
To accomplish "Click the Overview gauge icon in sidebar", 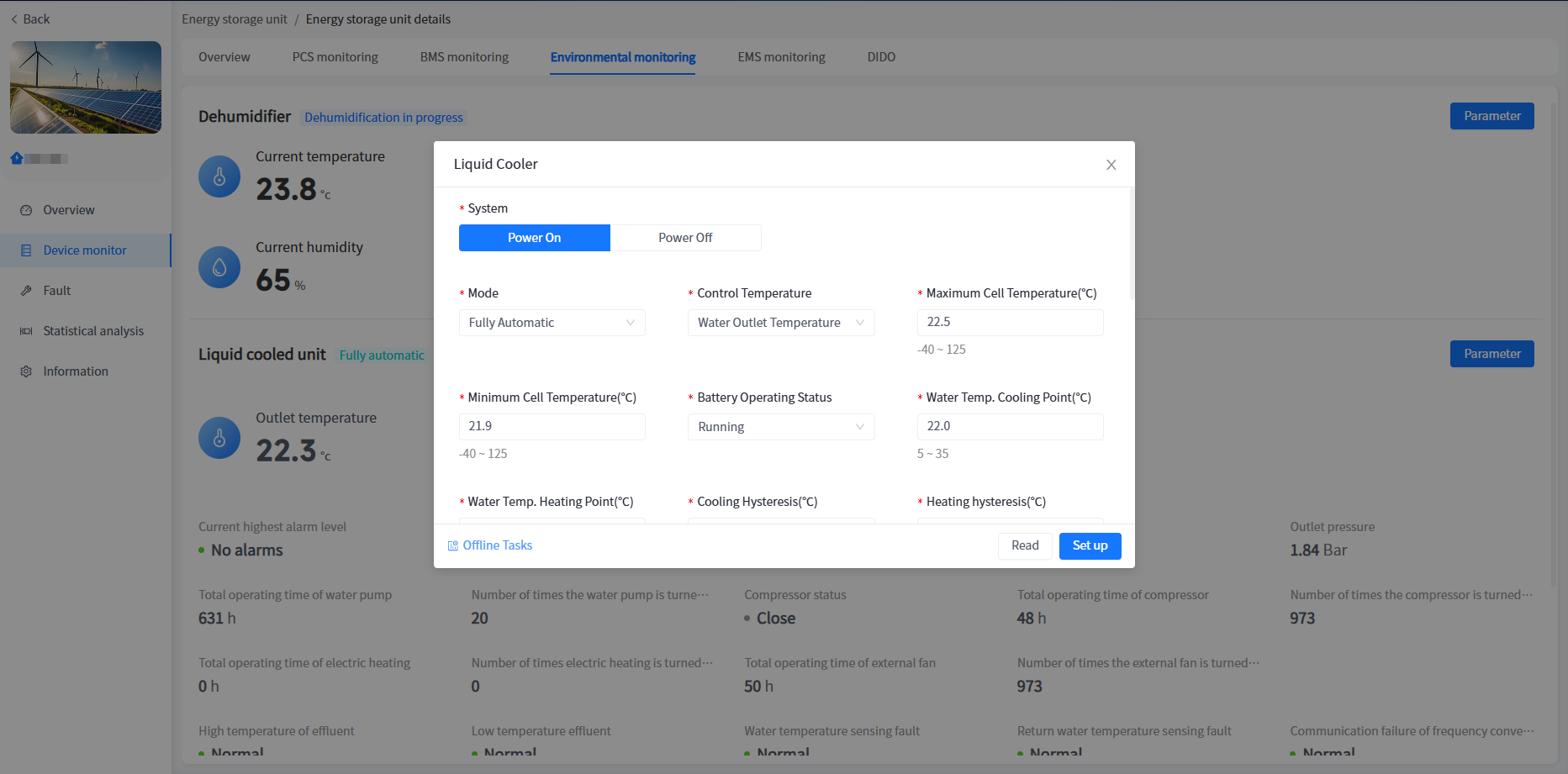I will (x=26, y=210).
